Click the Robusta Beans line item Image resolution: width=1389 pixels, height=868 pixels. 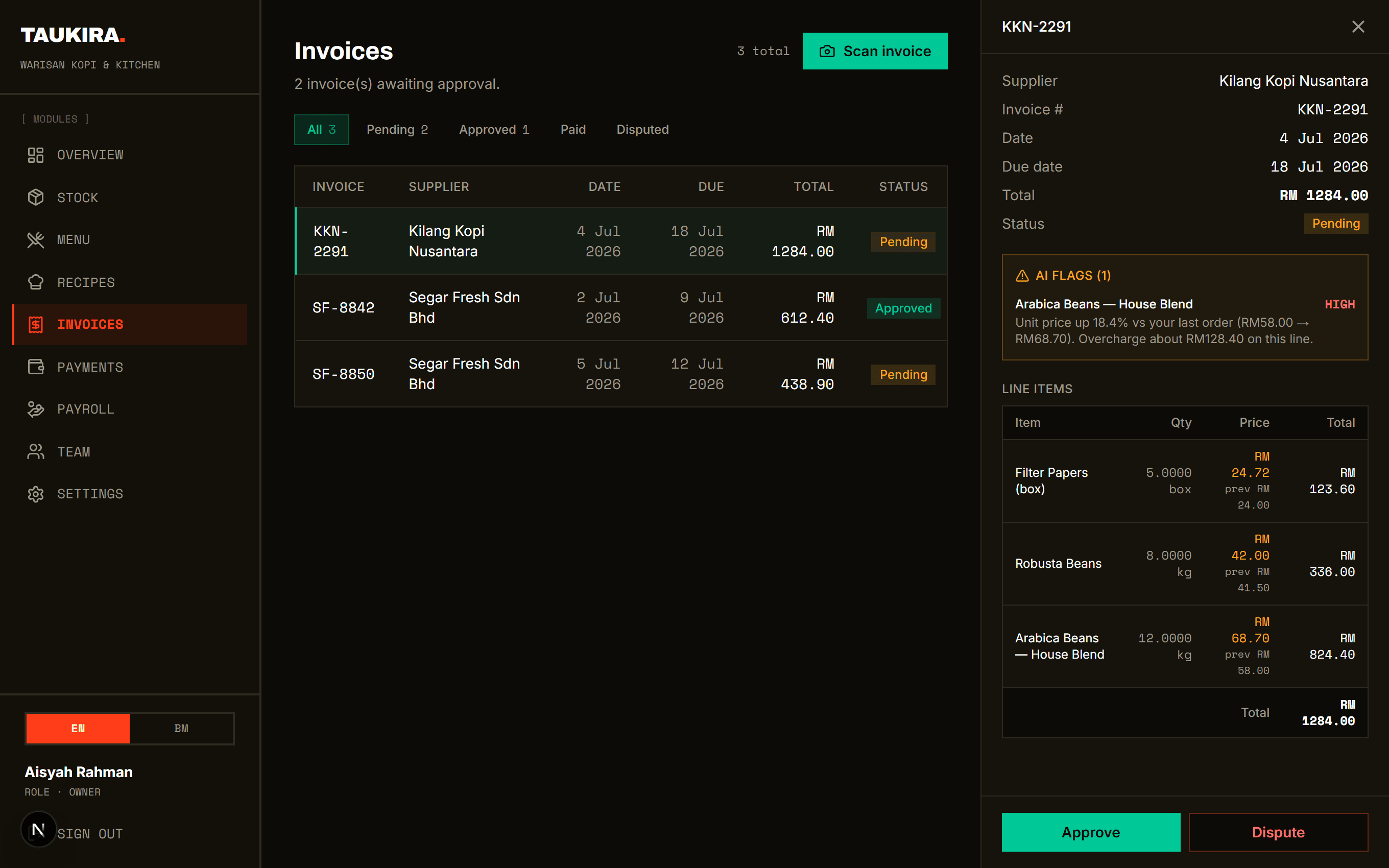[1185, 564]
